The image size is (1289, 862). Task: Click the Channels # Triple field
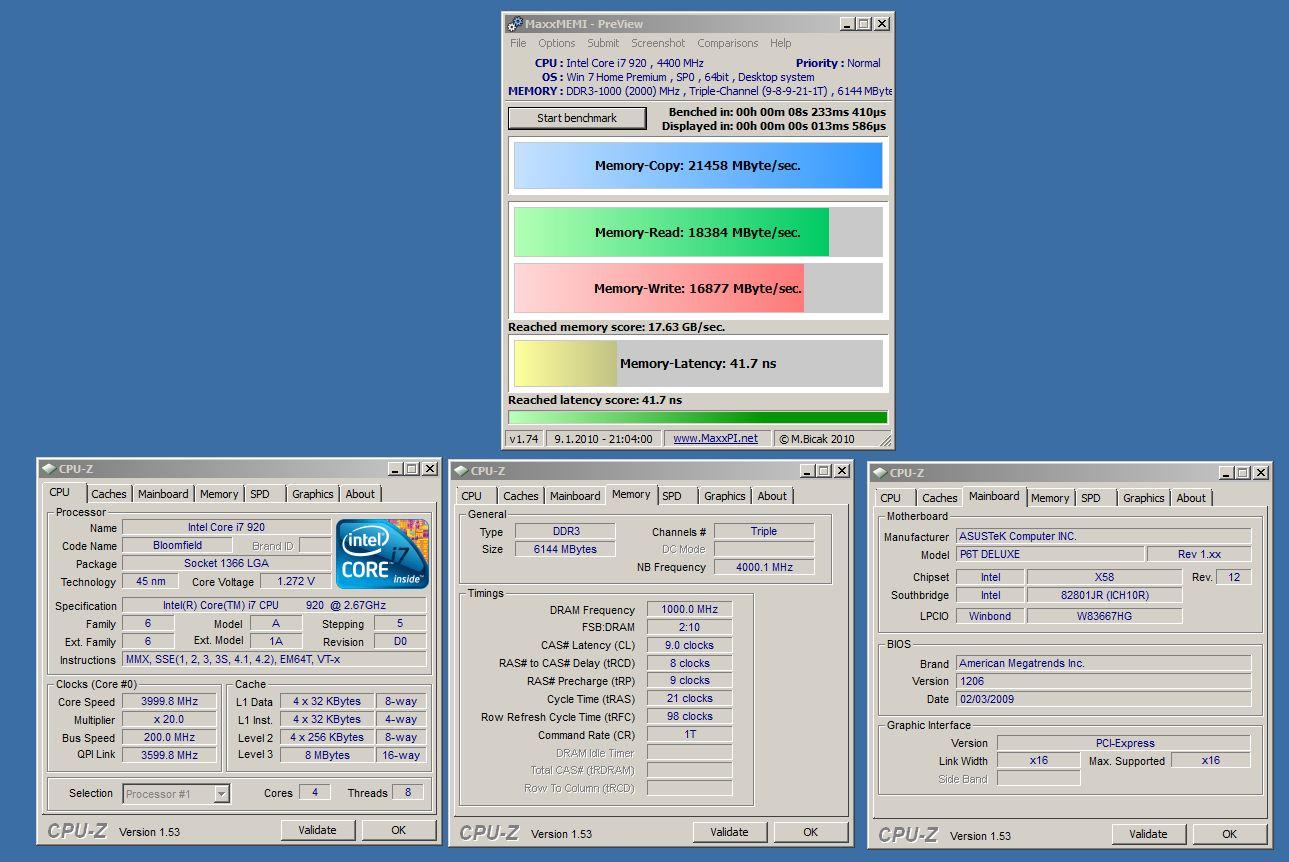(x=764, y=532)
